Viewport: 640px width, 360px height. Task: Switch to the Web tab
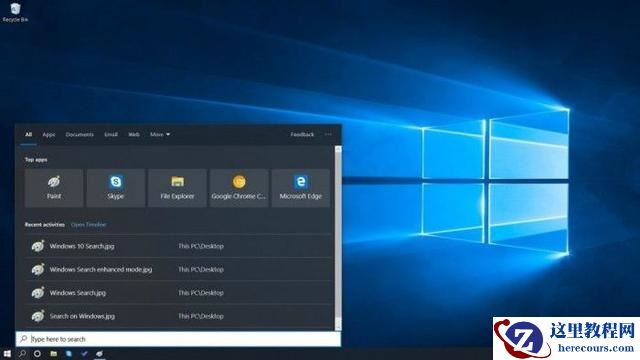pyautogui.click(x=134, y=134)
